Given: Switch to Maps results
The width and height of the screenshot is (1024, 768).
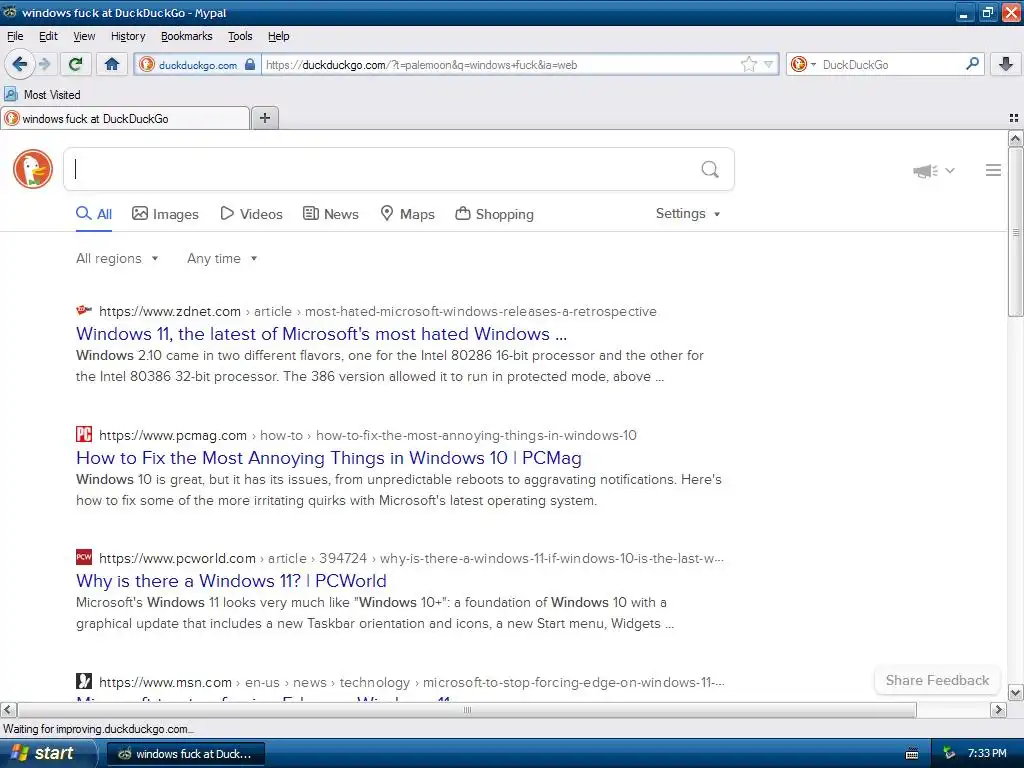Looking at the screenshot, I should (x=408, y=214).
